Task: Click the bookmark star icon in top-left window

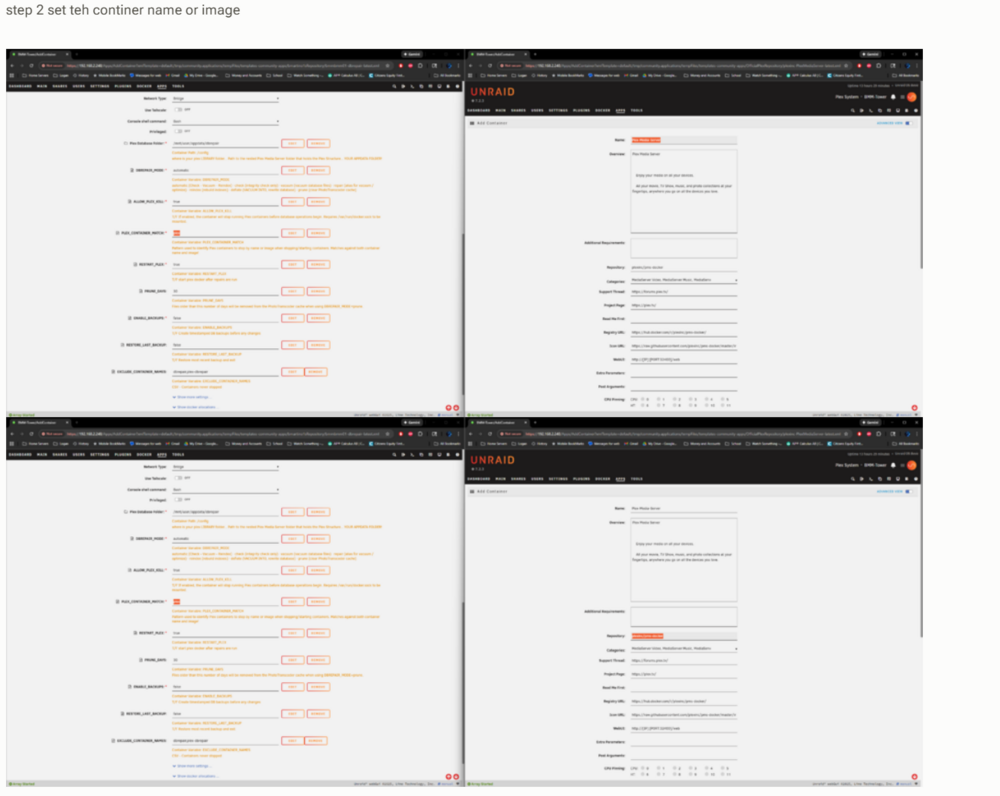Action: coord(388,66)
